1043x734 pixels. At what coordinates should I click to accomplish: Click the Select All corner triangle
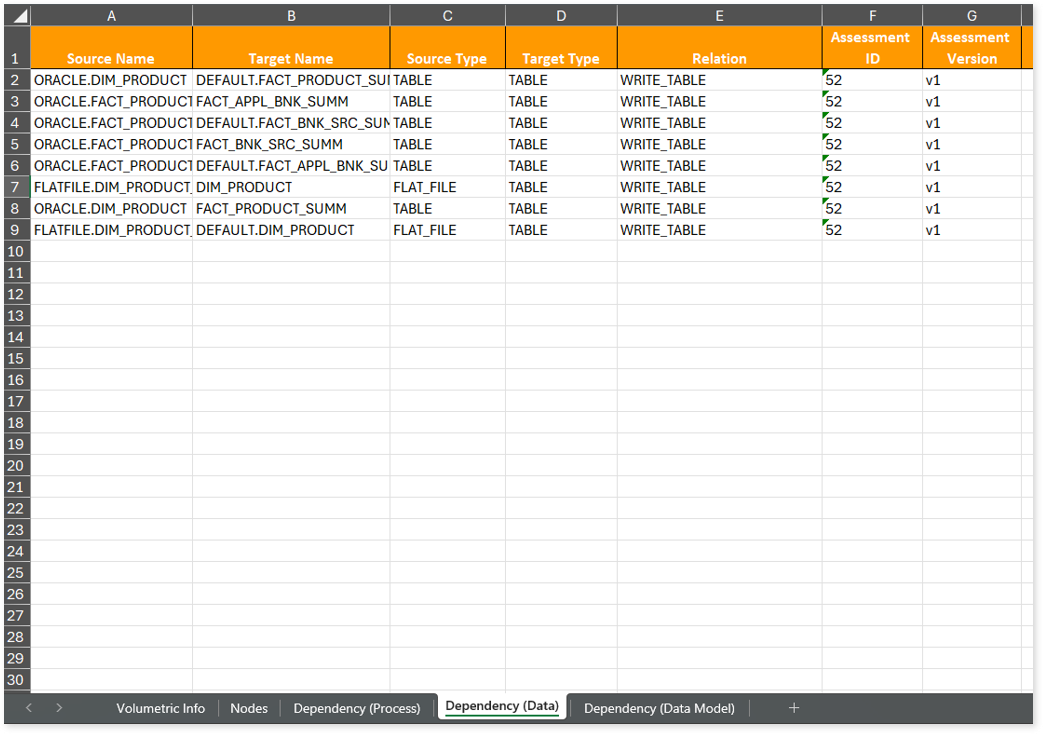coord(20,16)
